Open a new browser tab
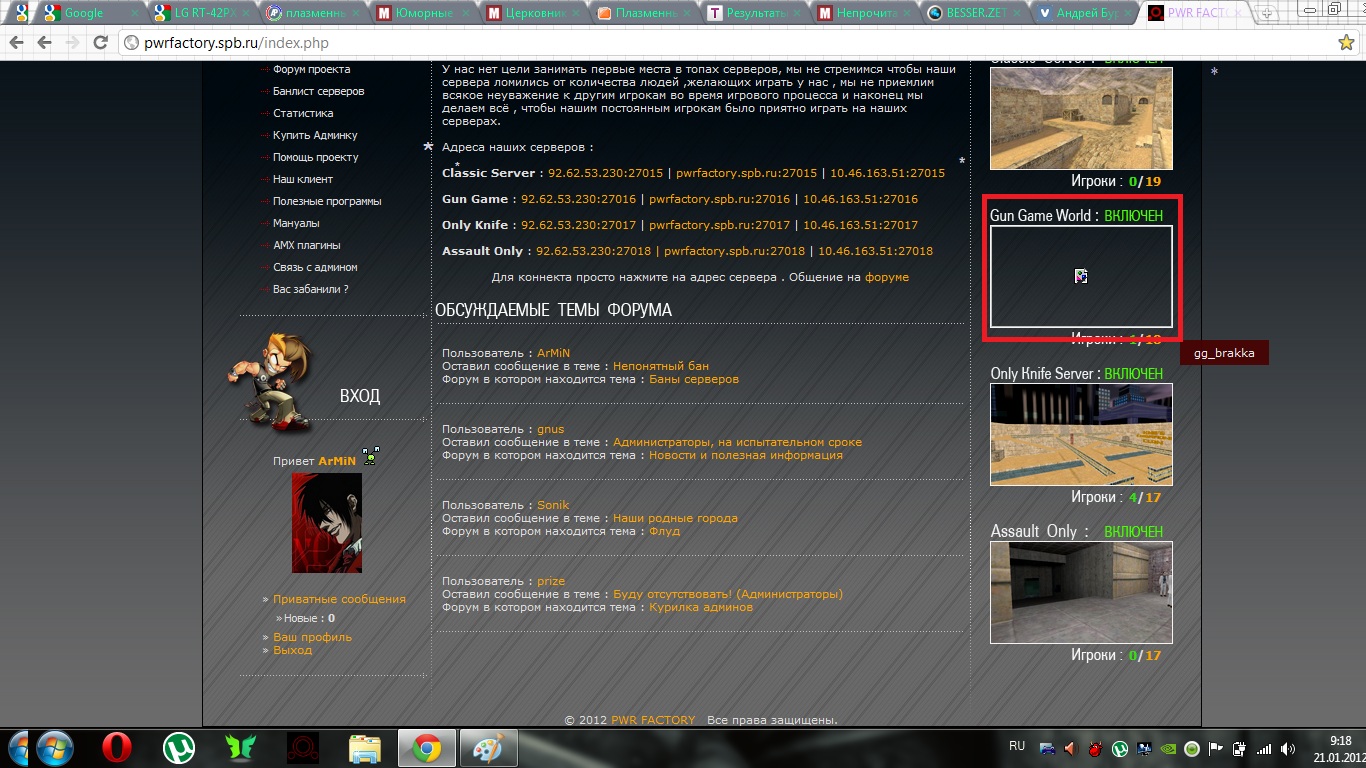Screen dimensions: 1366x768 click(1266, 13)
